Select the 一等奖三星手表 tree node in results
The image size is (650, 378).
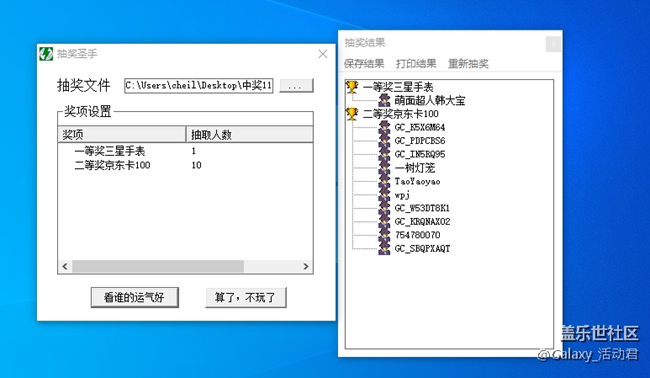(x=398, y=87)
